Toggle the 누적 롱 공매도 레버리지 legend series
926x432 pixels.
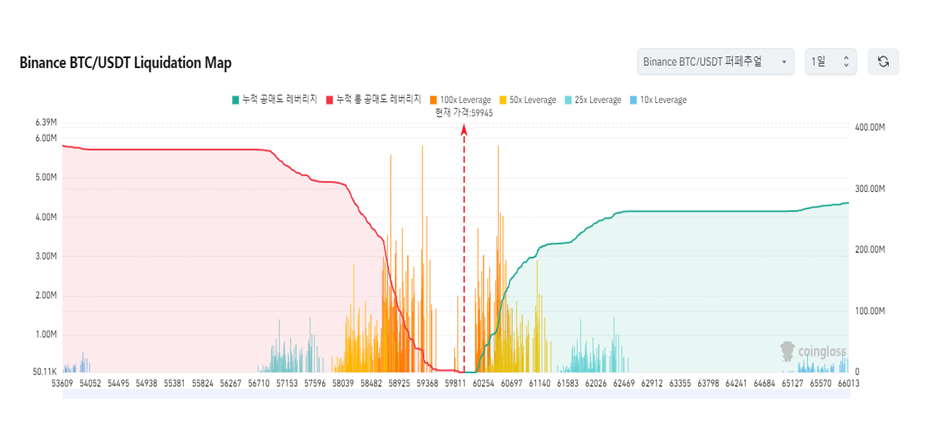click(373, 100)
